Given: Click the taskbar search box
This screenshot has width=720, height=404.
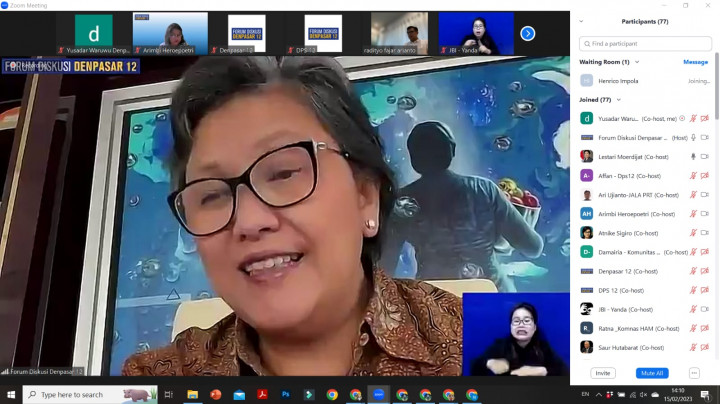Looking at the screenshot, I should pyautogui.click(x=90, y=395).
